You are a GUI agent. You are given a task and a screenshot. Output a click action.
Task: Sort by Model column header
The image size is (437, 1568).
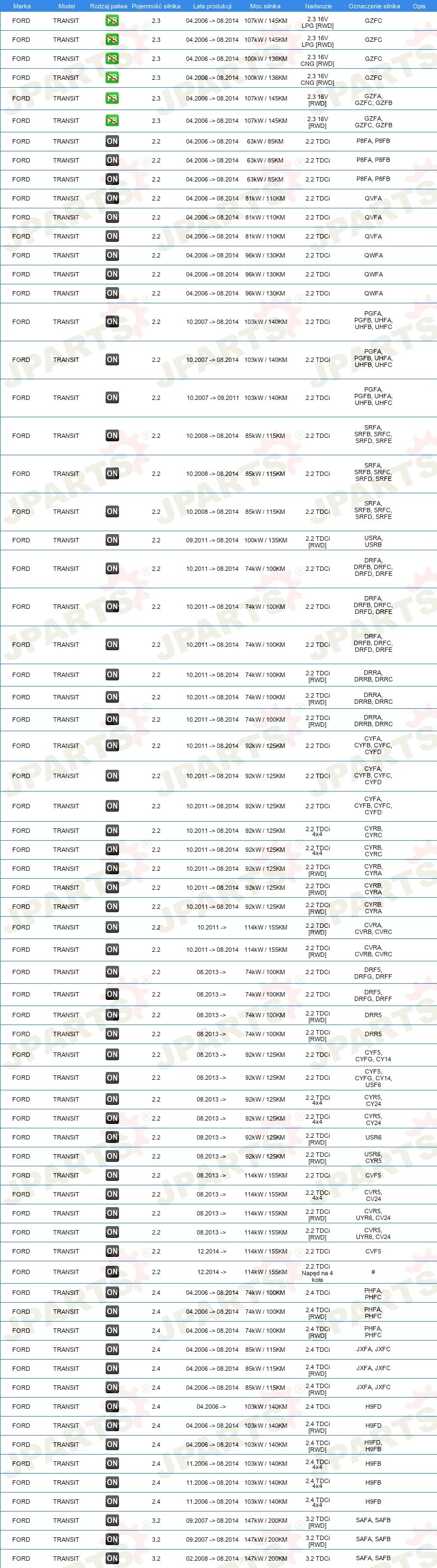(66, 6)
